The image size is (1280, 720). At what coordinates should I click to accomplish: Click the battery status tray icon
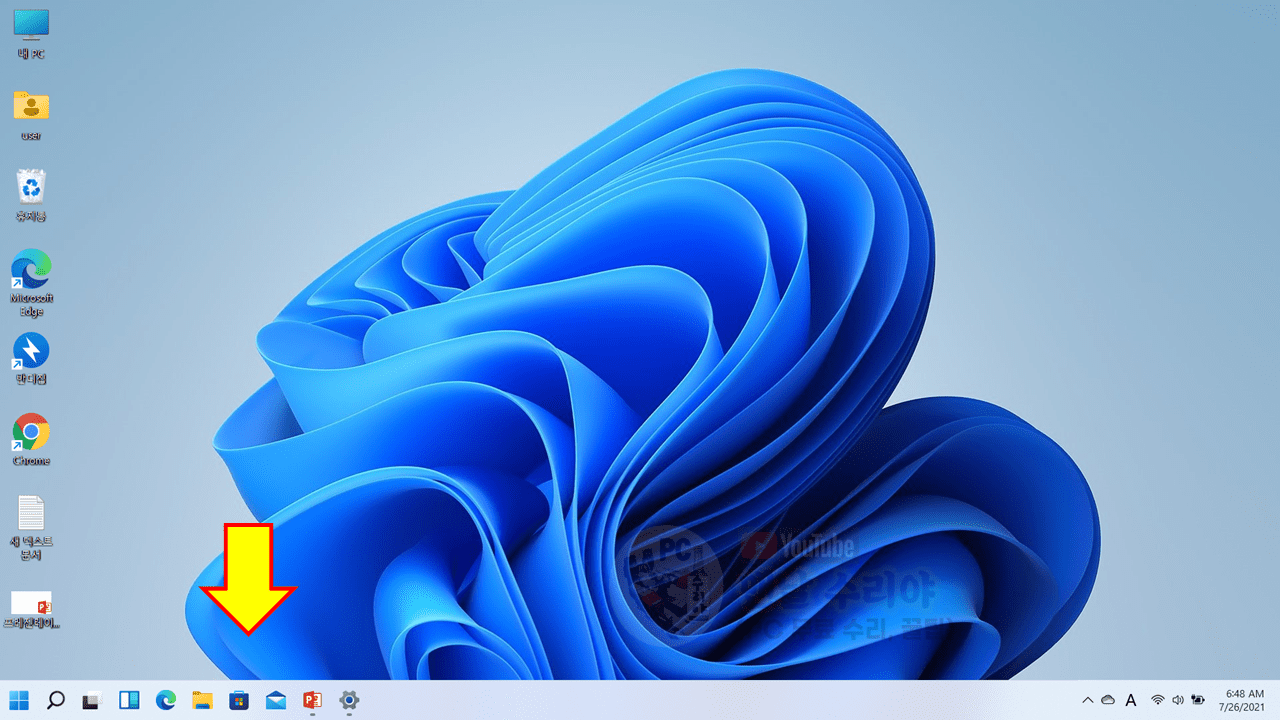pos(1196,700)
